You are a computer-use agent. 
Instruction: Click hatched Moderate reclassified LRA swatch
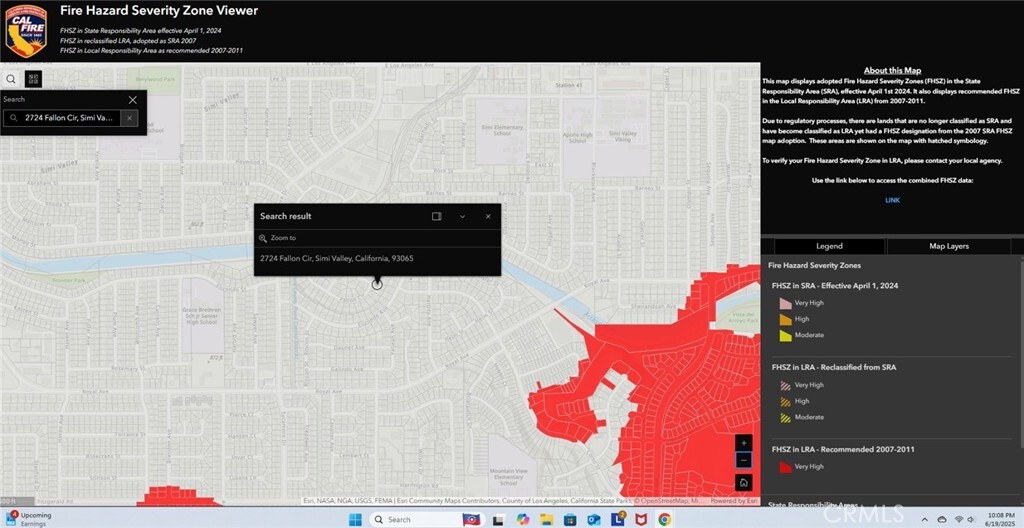[x=786, y=418]
